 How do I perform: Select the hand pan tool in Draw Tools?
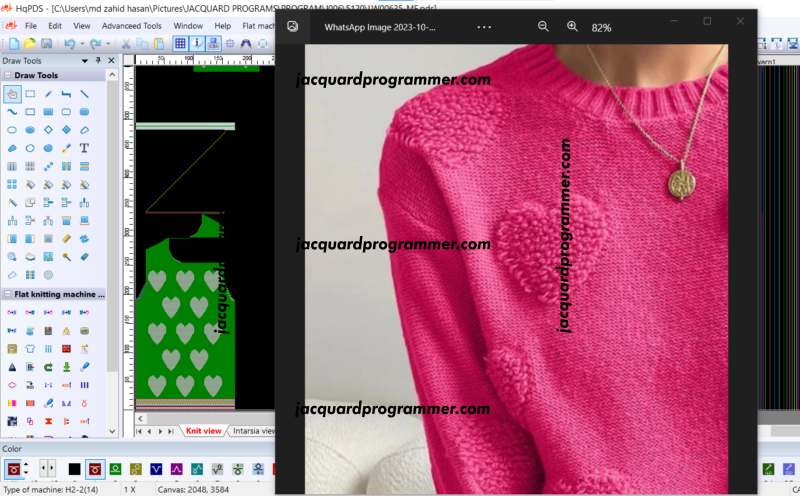click(12, 94)
